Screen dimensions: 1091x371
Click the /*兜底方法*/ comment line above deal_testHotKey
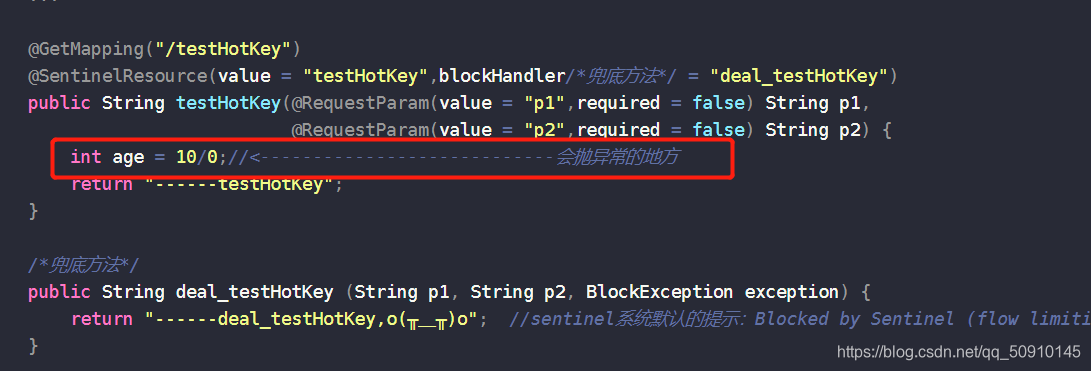coord(83,265)
